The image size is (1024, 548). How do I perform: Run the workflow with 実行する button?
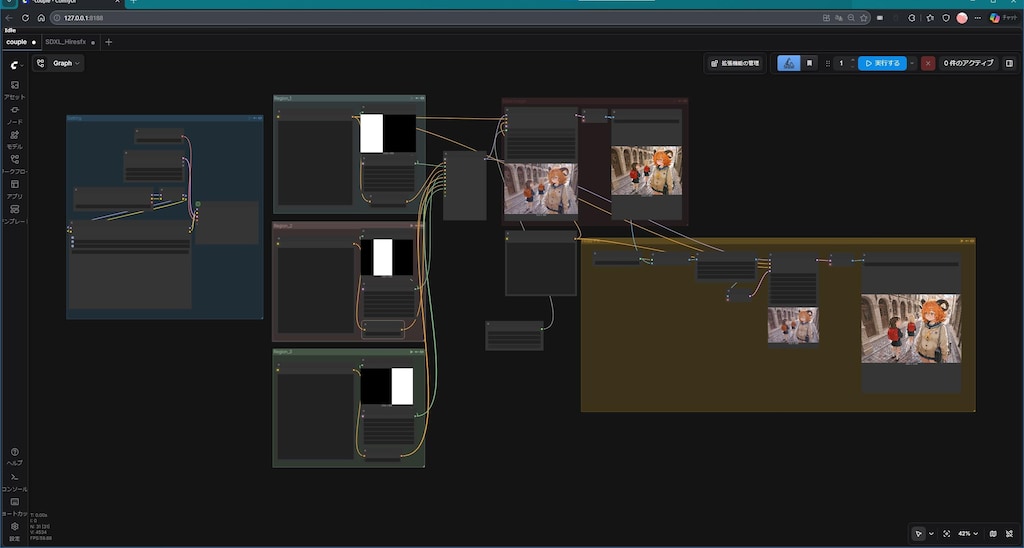coord(882,63)
